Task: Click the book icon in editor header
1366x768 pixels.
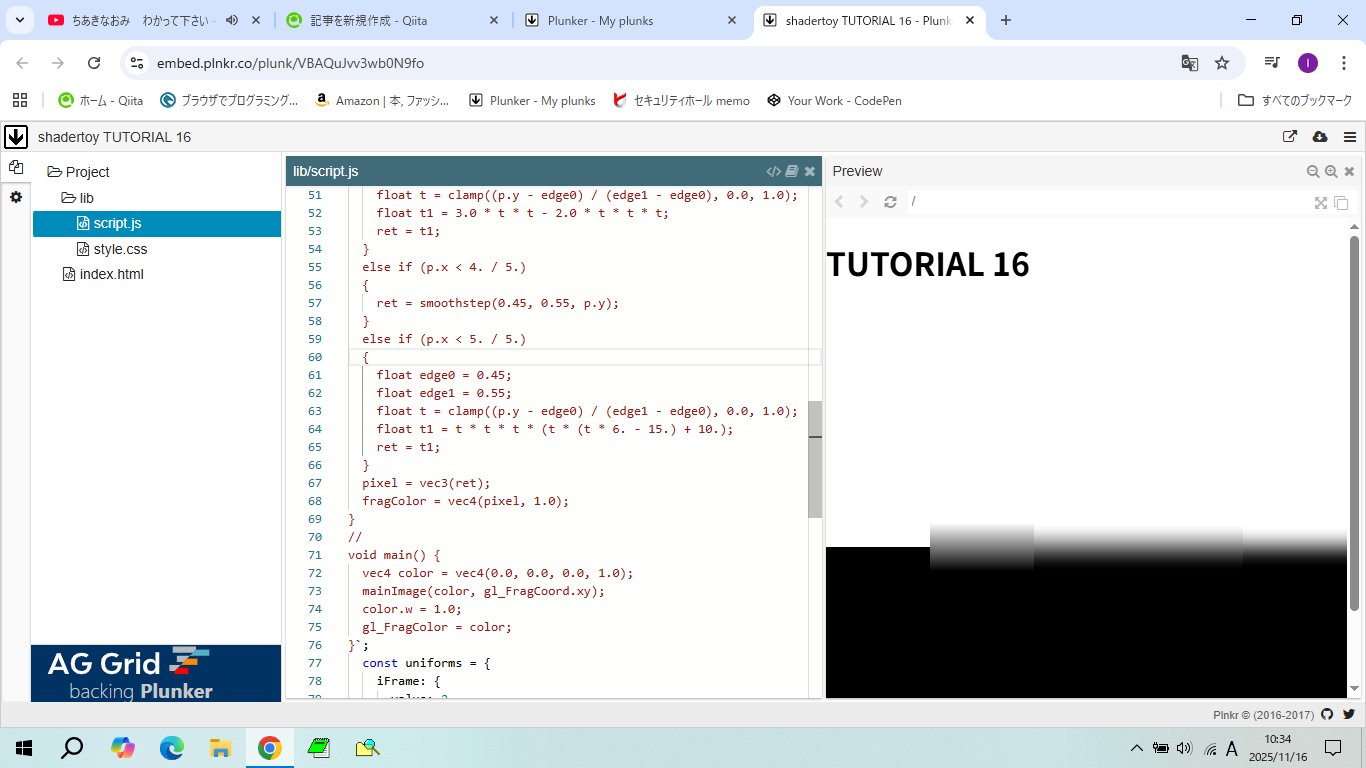Action: (791, 171)
